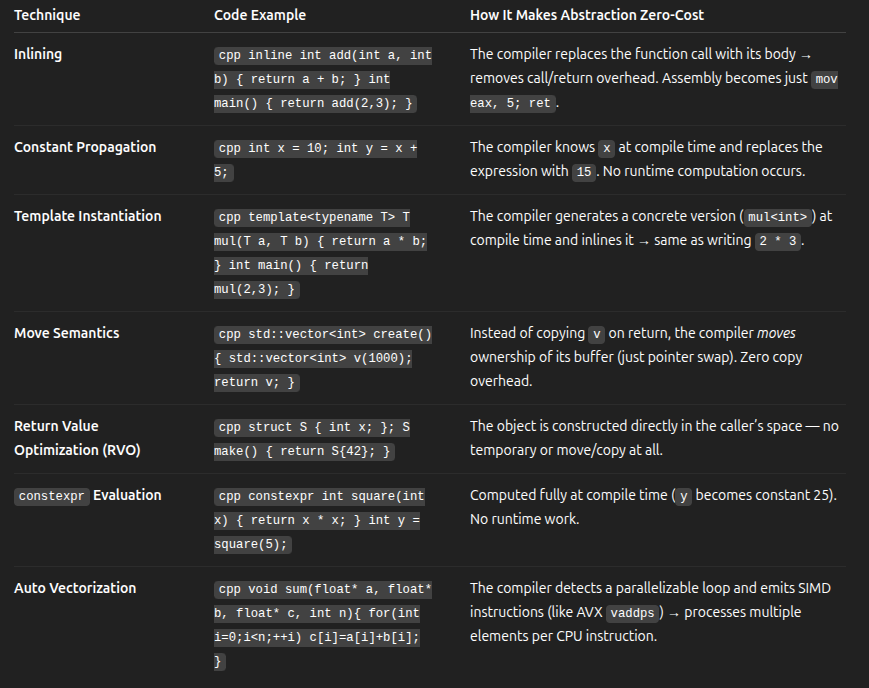This screenshot has height=688, width=869.
Task: Click the Constant Propagation technique cell
Action: [85, 147]
